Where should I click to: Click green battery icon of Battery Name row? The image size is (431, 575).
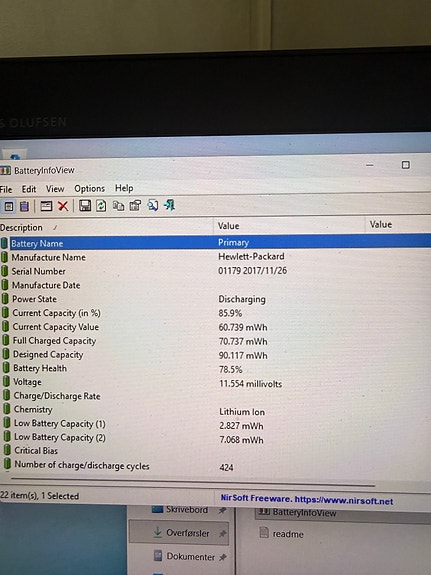[4, 243]
